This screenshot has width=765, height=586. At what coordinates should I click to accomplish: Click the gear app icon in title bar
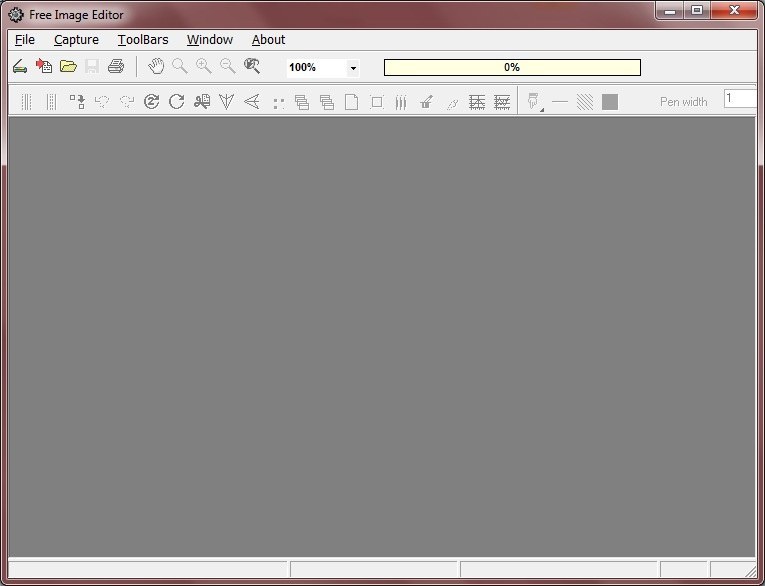pos(16,15)
